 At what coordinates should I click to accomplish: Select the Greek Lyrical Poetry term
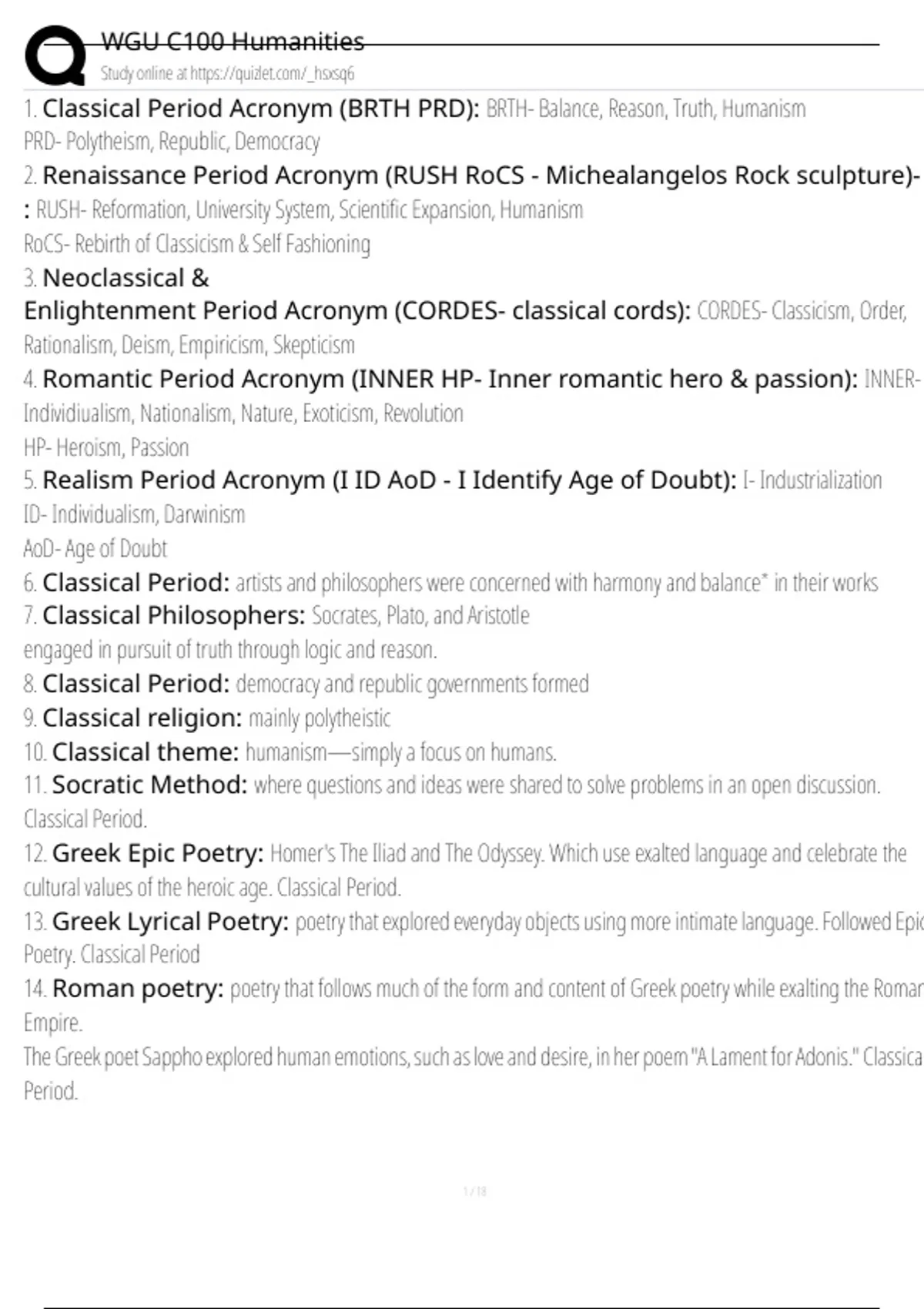pos(170,921)
